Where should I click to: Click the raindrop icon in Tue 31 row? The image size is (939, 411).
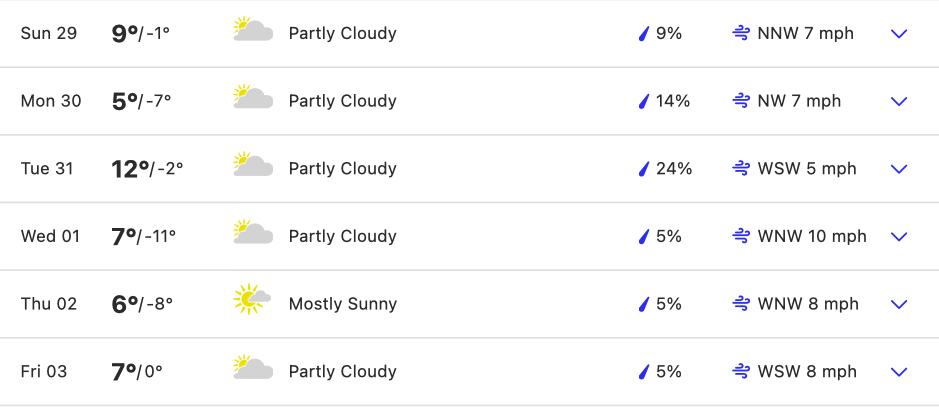pyautogui.click(x=644, y=169)
